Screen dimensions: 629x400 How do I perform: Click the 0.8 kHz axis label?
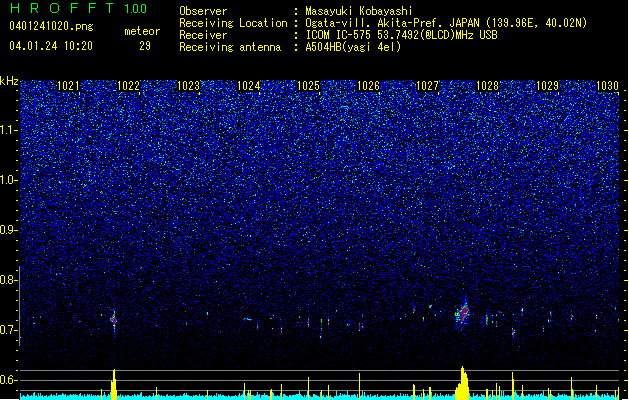point(9,280)
